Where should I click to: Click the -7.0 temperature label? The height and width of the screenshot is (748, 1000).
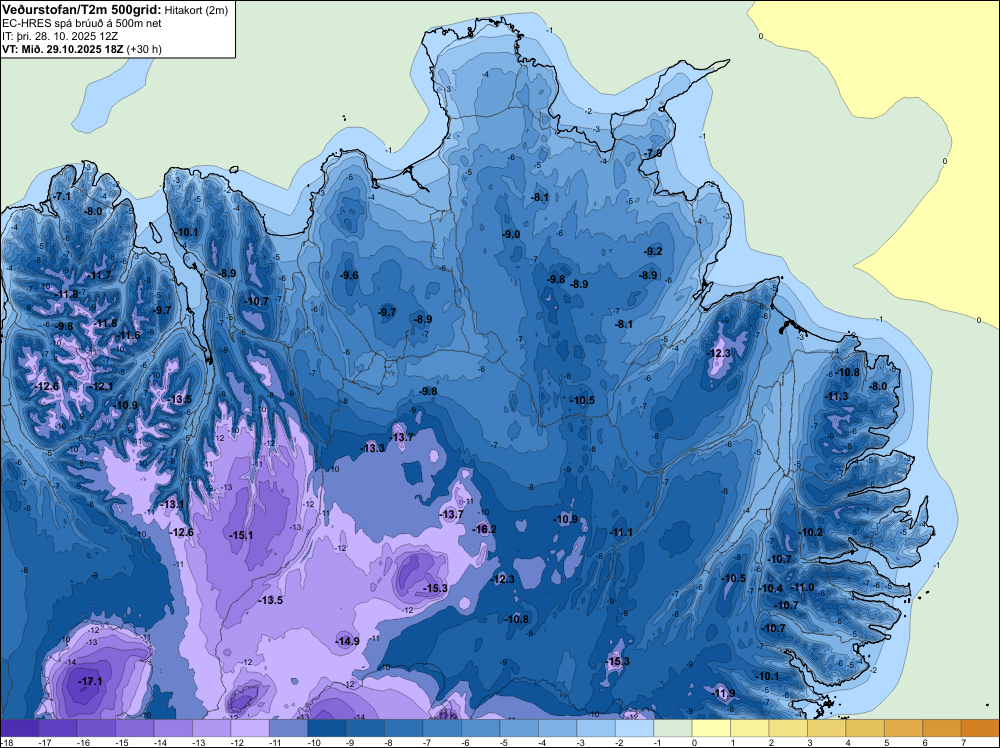click(652, 154)
